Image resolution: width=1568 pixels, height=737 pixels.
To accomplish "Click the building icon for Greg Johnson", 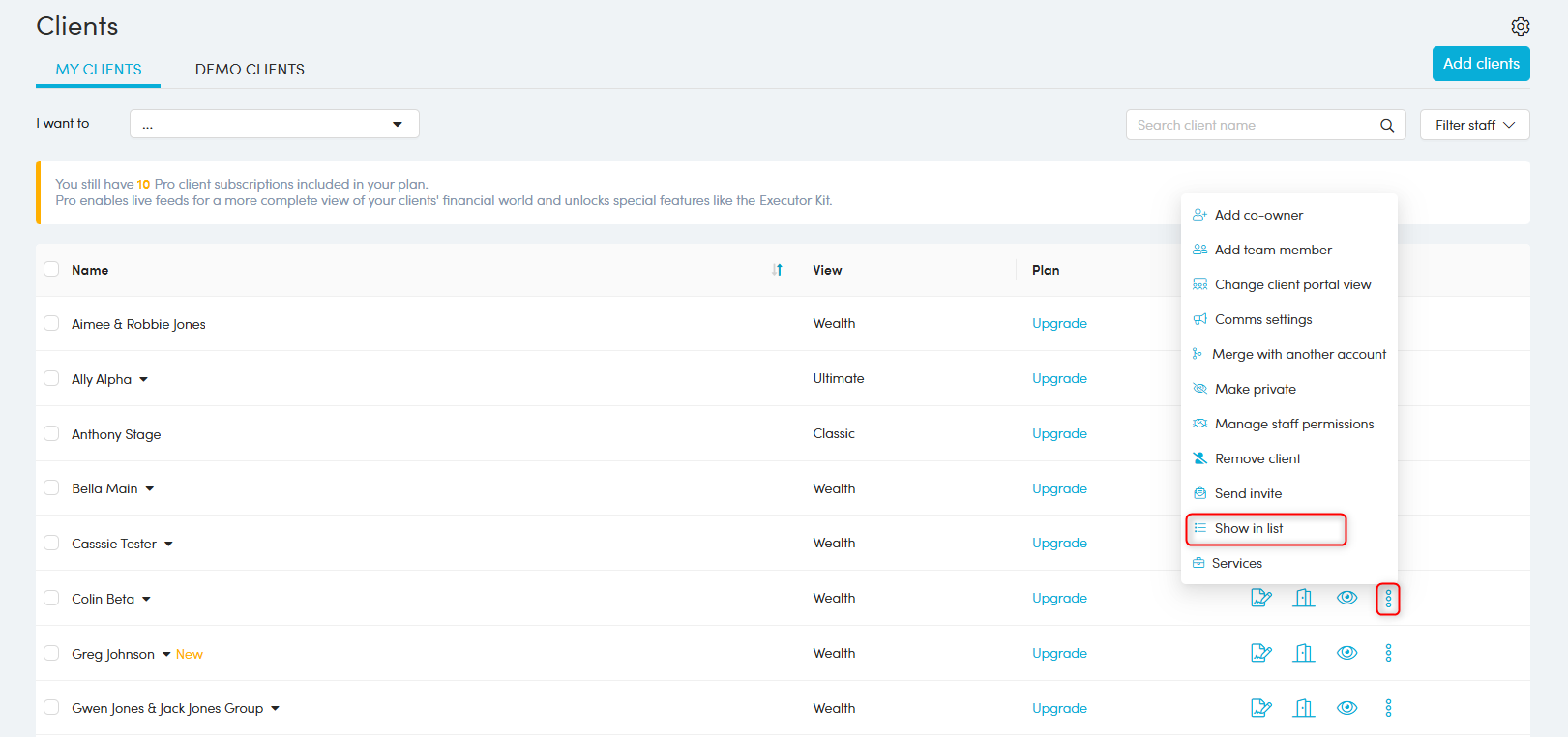I will (1304, 653).
